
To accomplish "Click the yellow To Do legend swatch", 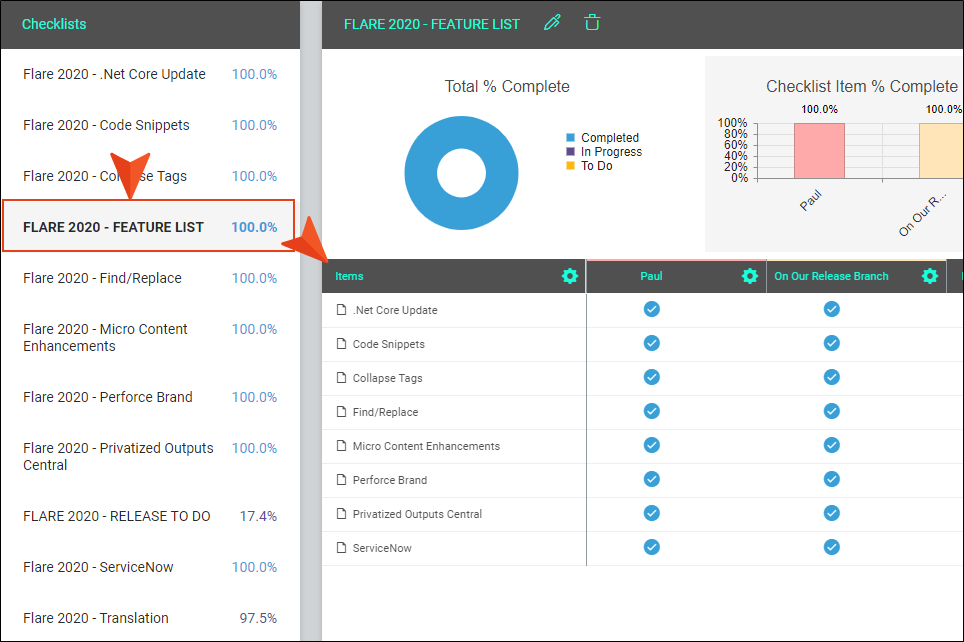I will pos(571,165).
